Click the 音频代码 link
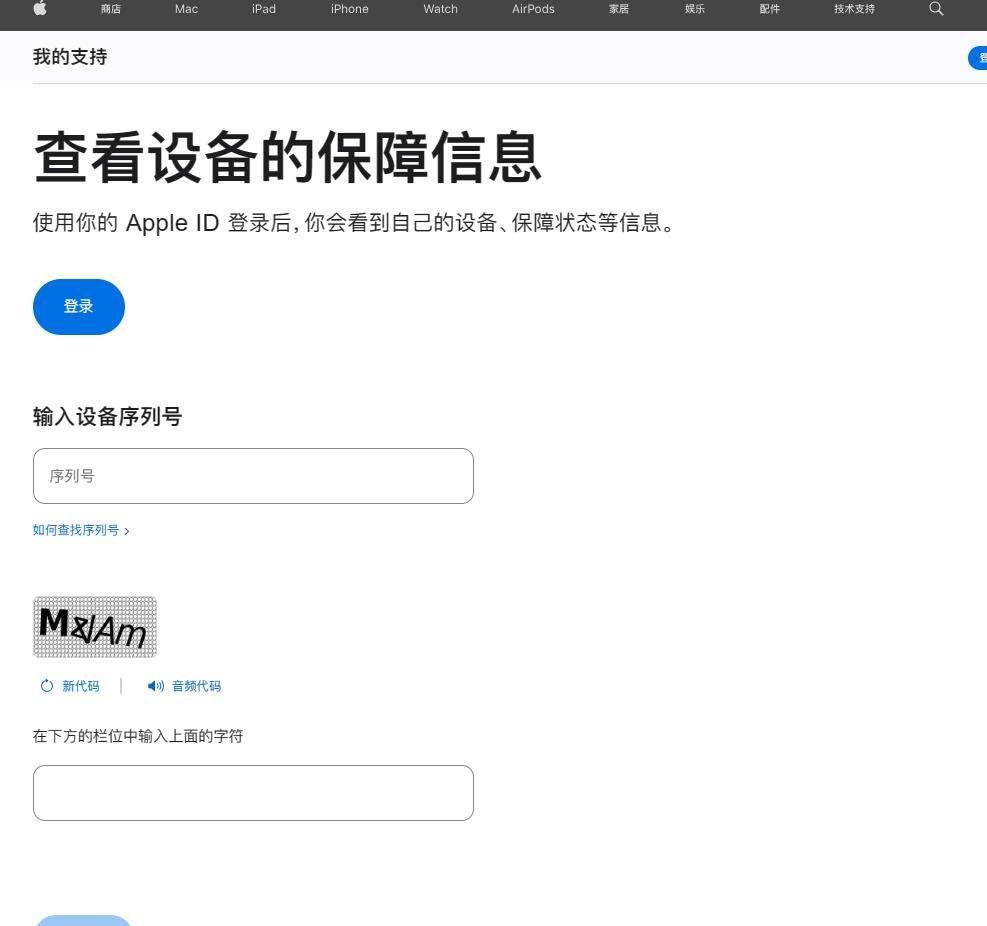Viewport: 987px width, 926px height. pyautogui.click(x=196, y=686)
